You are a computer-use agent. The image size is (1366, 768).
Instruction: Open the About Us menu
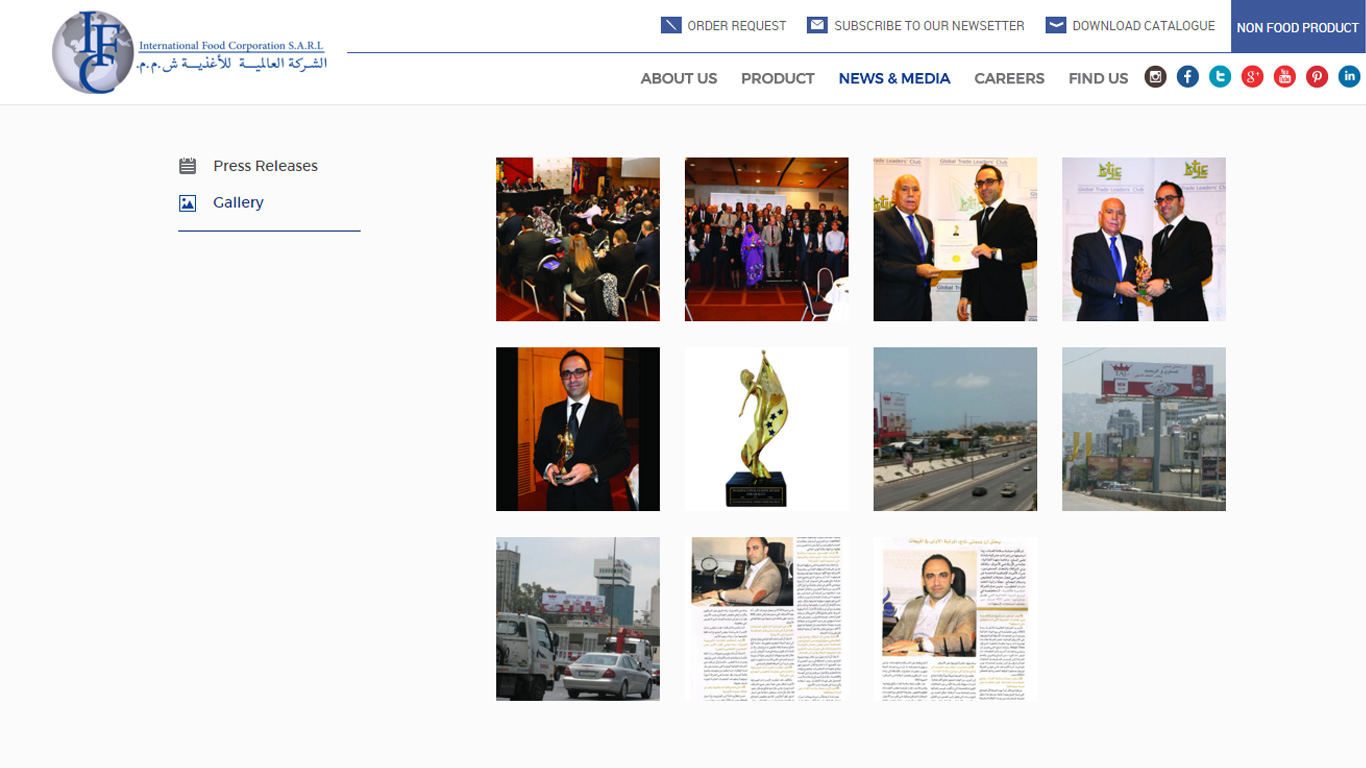[678, 78]
